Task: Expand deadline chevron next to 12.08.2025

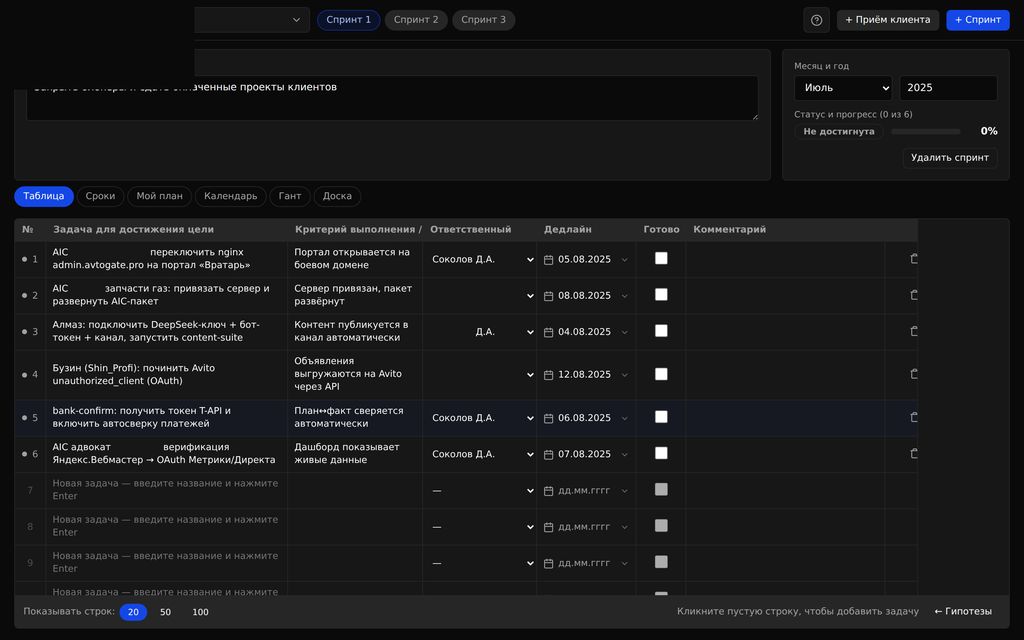Action: click(624, 375)
